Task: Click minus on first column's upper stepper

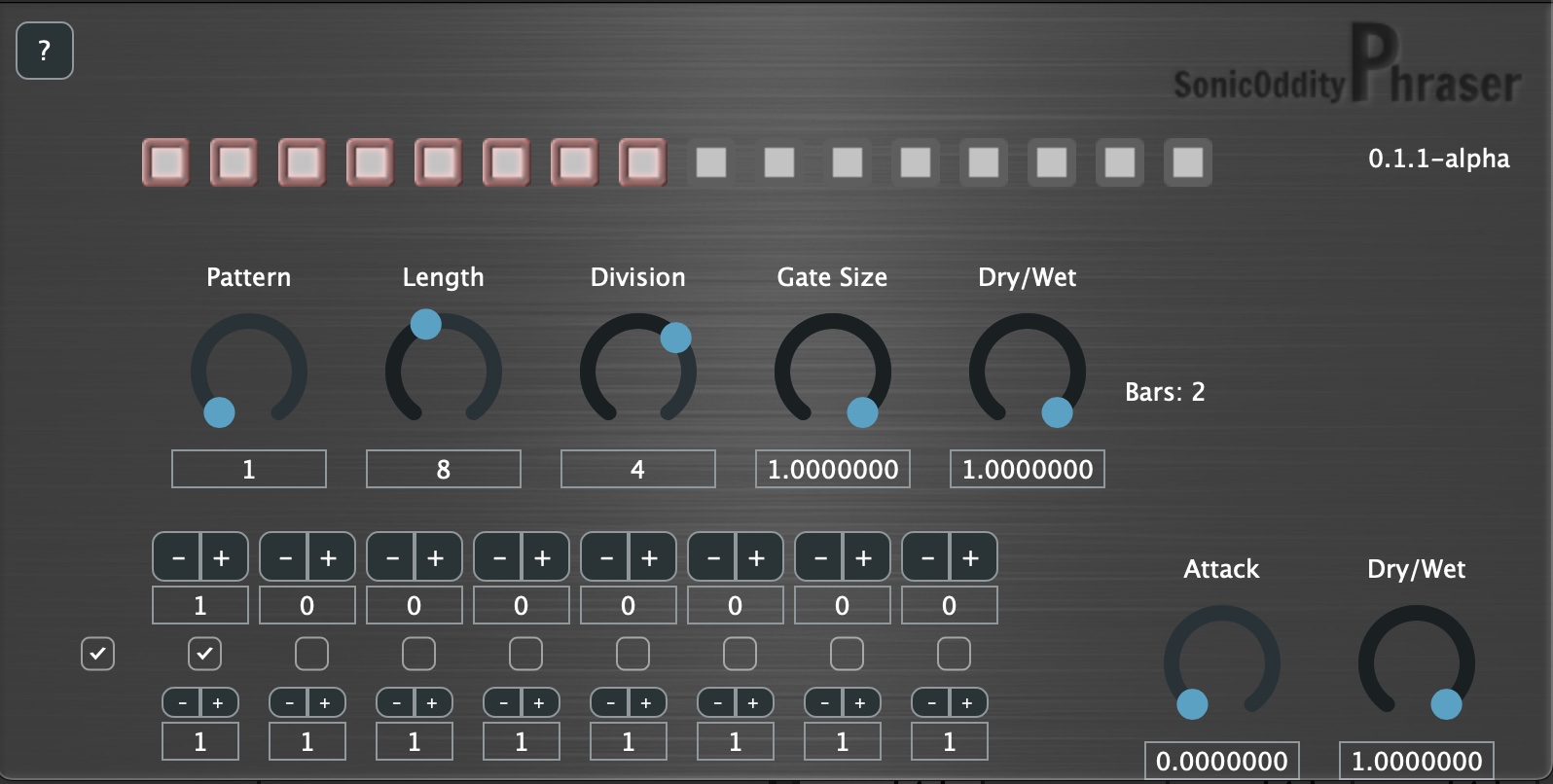Action: [x=177, y=557]
